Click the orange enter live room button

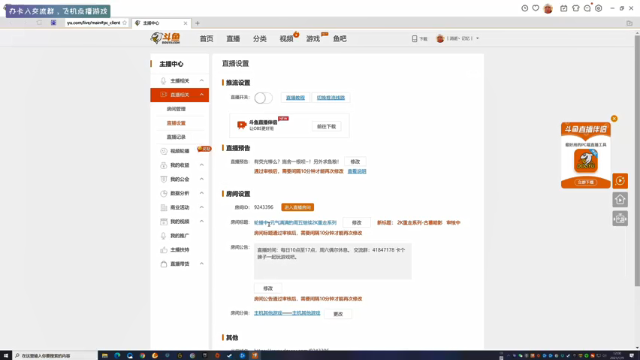point(297,207)
